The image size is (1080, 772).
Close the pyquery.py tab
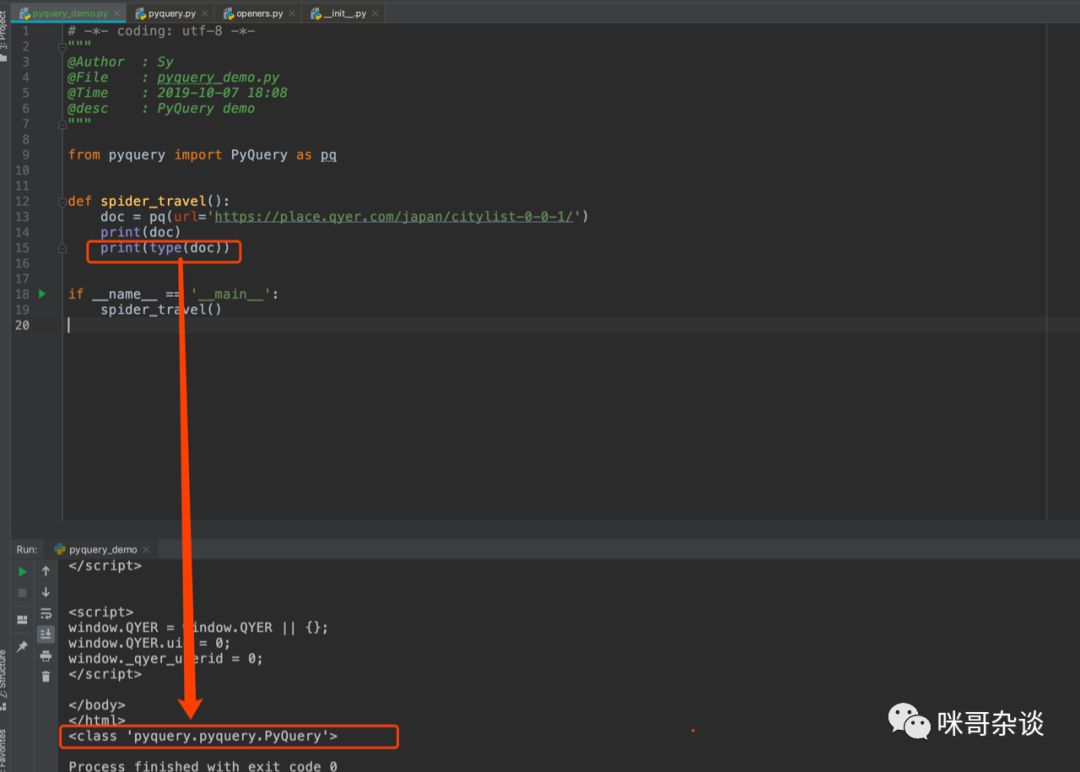205,13
